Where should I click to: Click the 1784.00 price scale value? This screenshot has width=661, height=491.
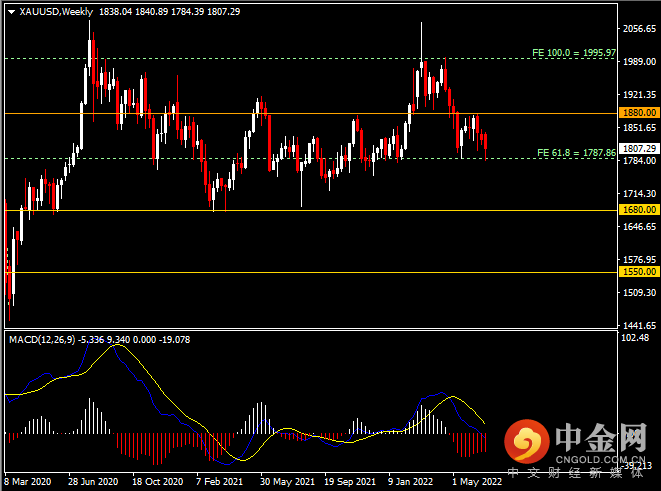coord(640,161)
